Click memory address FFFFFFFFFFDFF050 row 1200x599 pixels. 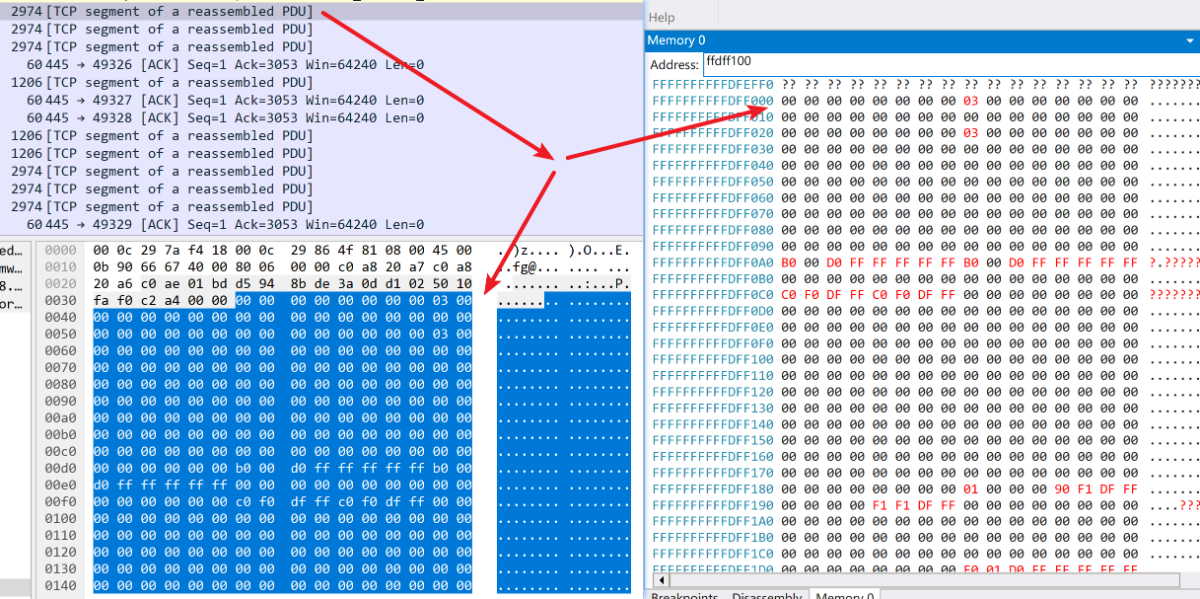[x=925, y=181]
